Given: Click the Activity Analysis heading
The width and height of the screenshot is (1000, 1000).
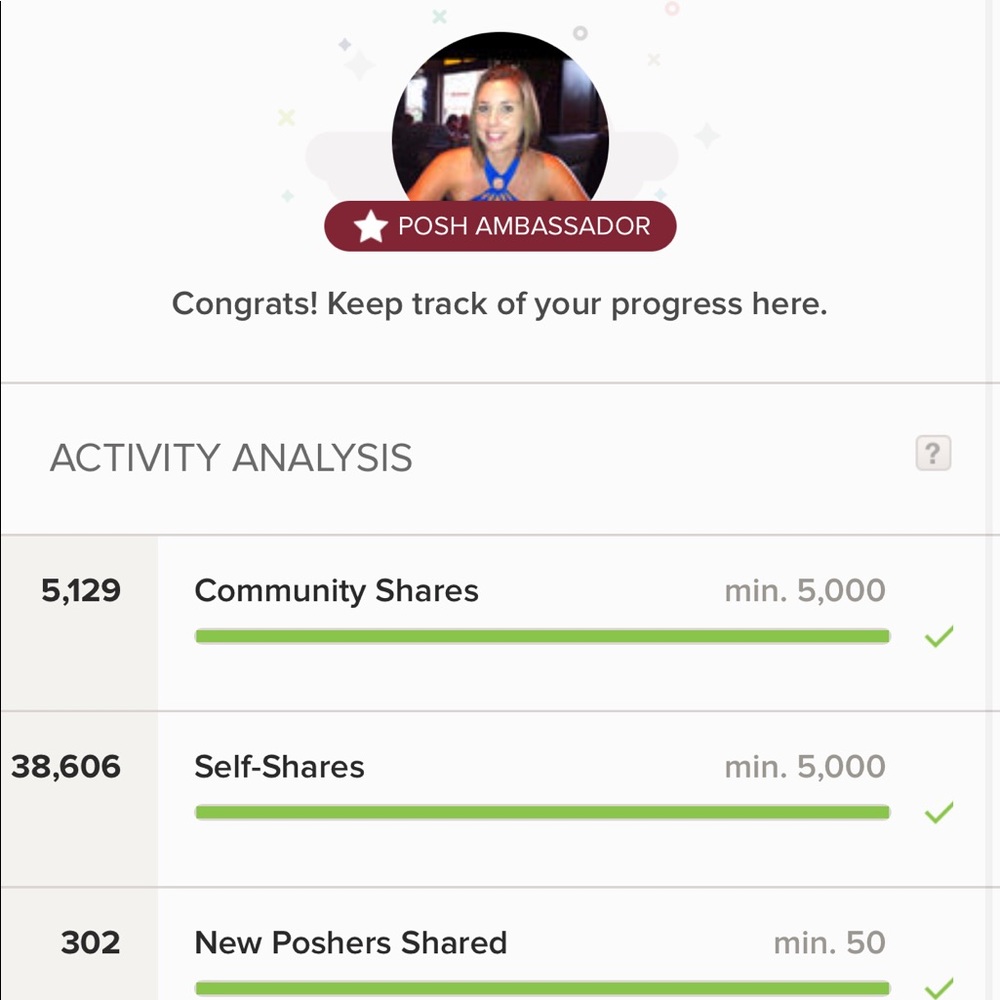Looking at the screenshot, I should click(x=231, y=458).
